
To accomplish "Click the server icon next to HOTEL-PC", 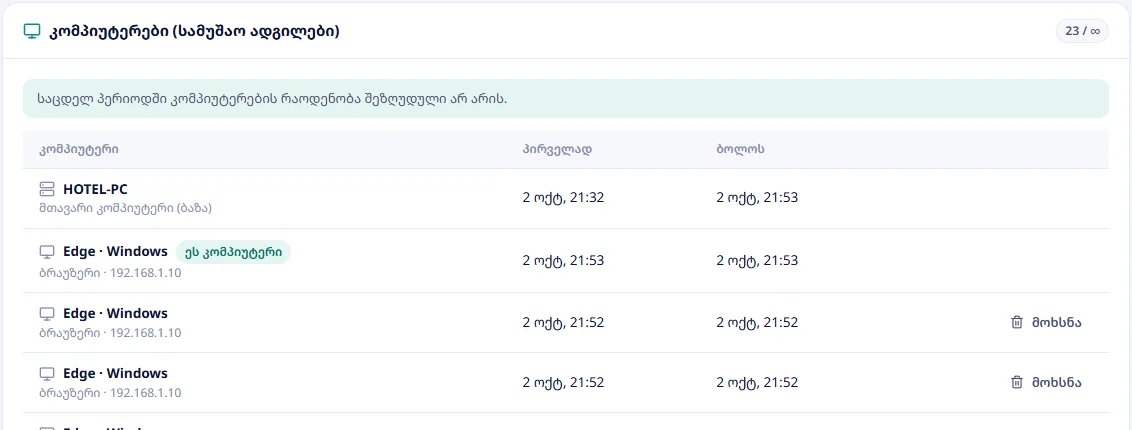I will (x=47, y=190).
